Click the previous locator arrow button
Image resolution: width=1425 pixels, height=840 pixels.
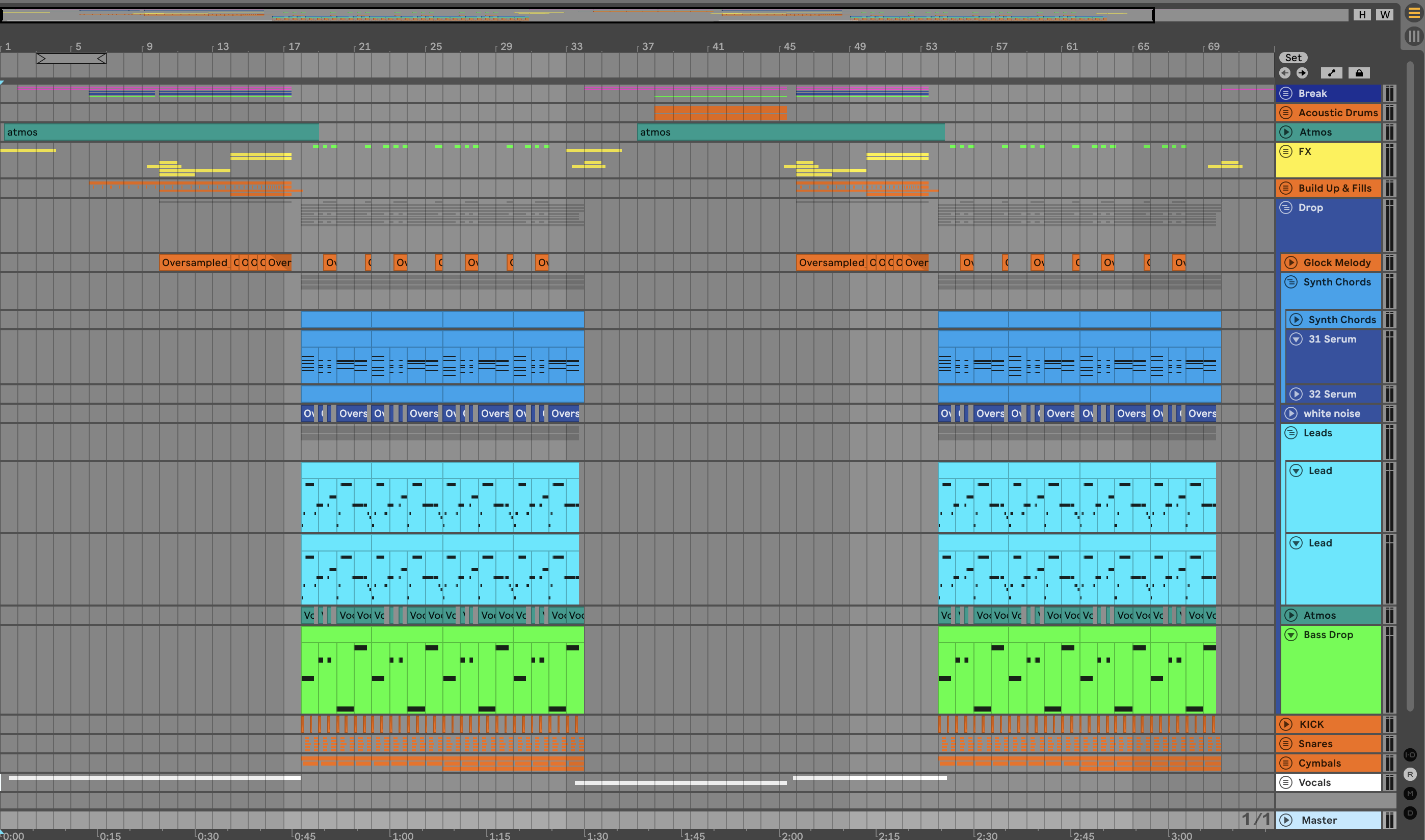click(x=1285, y=73)
